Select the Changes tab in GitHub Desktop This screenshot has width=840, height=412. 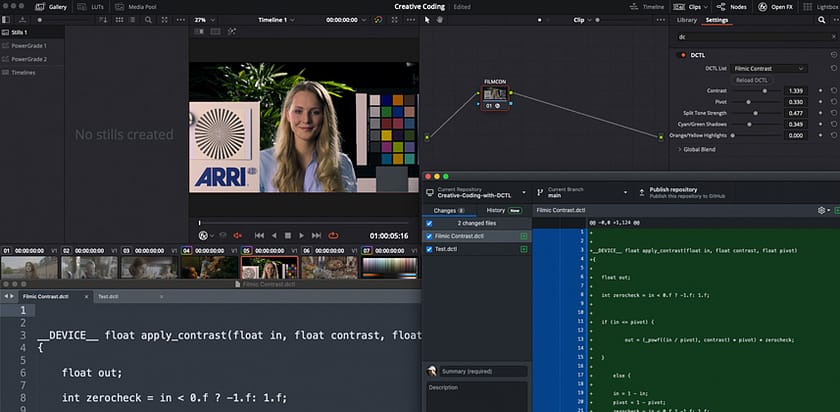click(449, 211)
